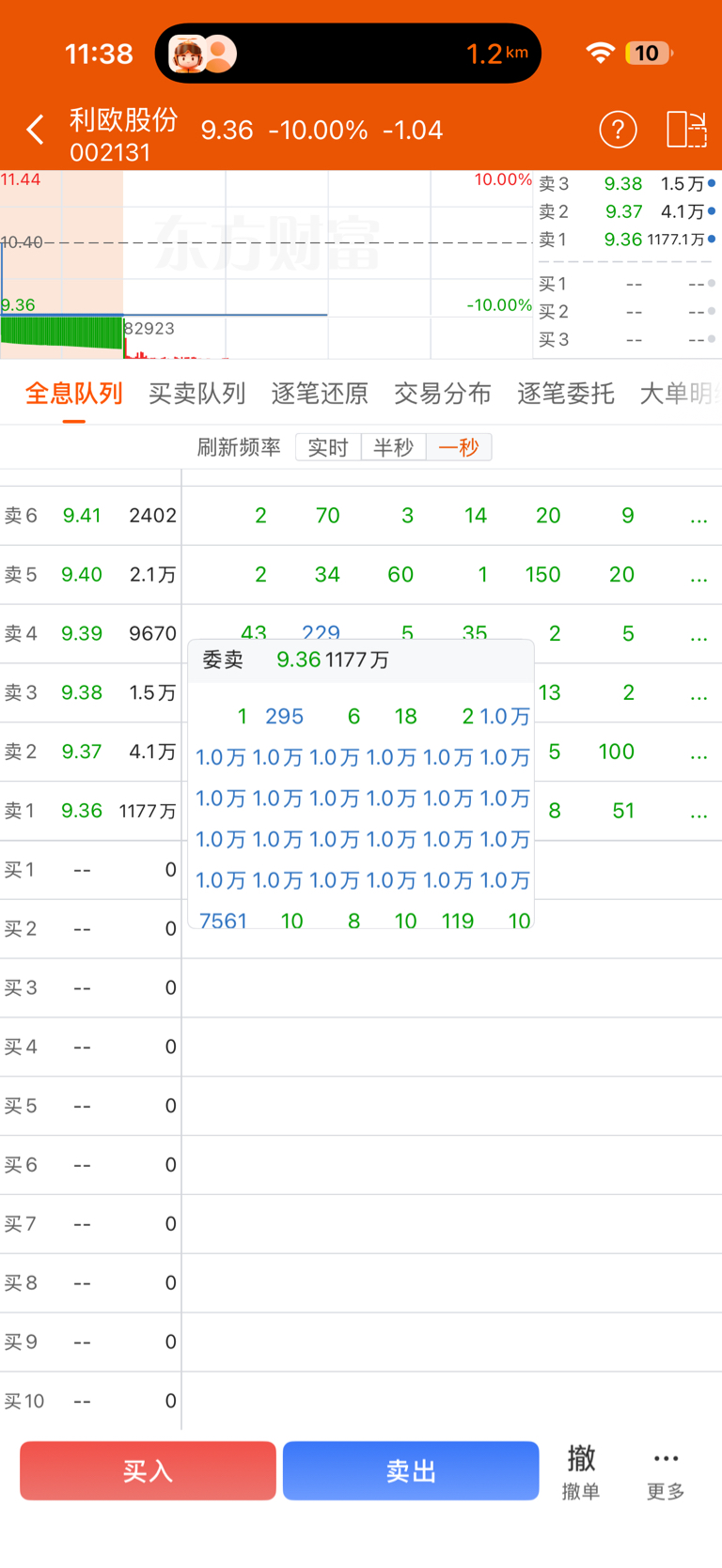The width and height of the screenshot is (722, 1568).
Task: Open the 更多 more options icon
Action: tap(666, 1470)
